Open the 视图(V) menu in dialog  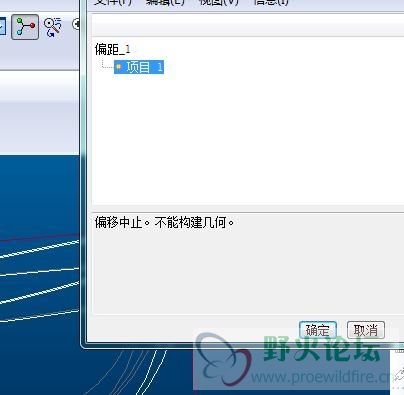[219, 2]
